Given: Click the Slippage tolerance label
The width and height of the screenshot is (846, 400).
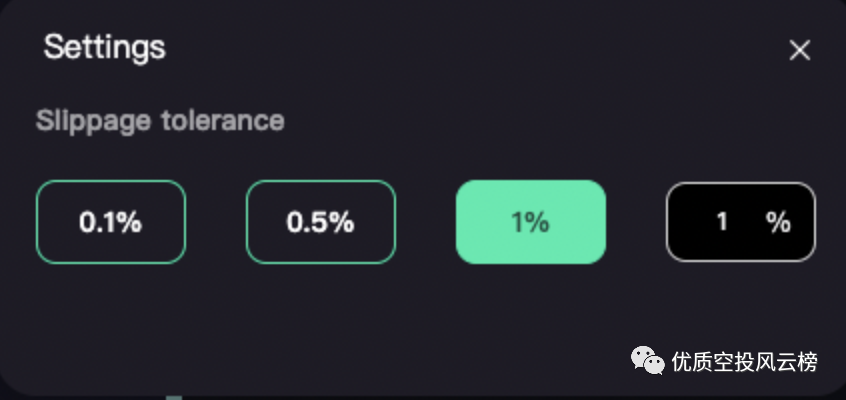Looking at the screenshot, I should [160, 121].
